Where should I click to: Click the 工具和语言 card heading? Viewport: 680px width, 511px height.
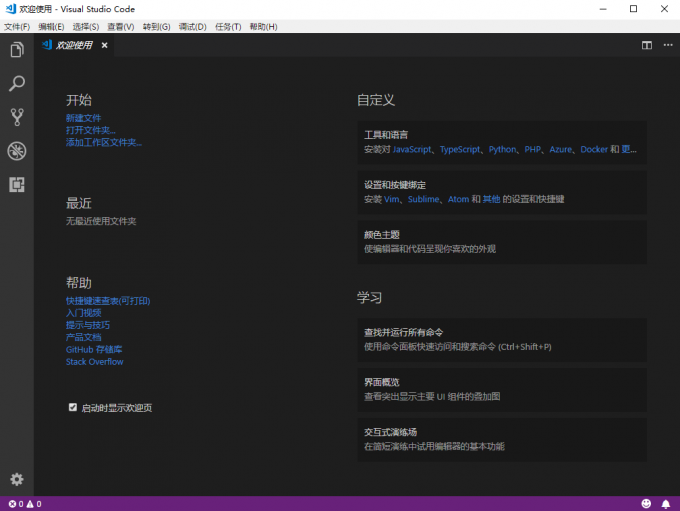pyautogui.click(x=386, y=135)
